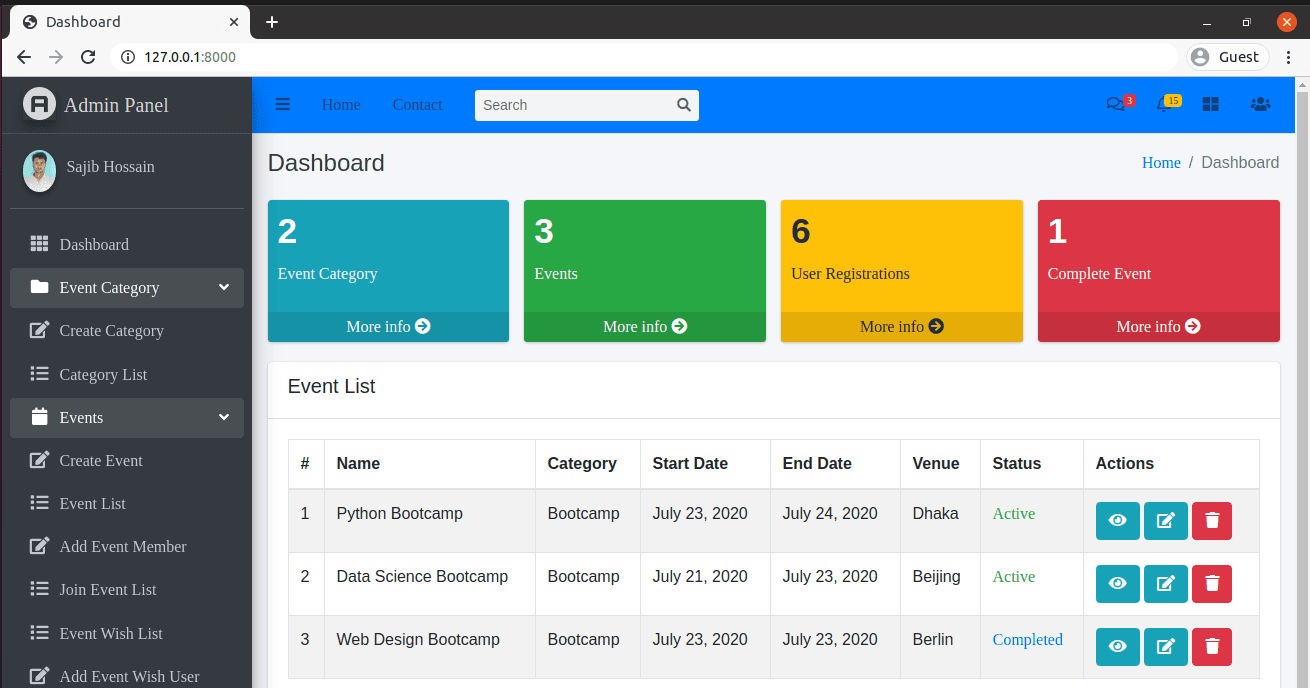
Task: Open the Contact menu item
Action: click(417, 104)
